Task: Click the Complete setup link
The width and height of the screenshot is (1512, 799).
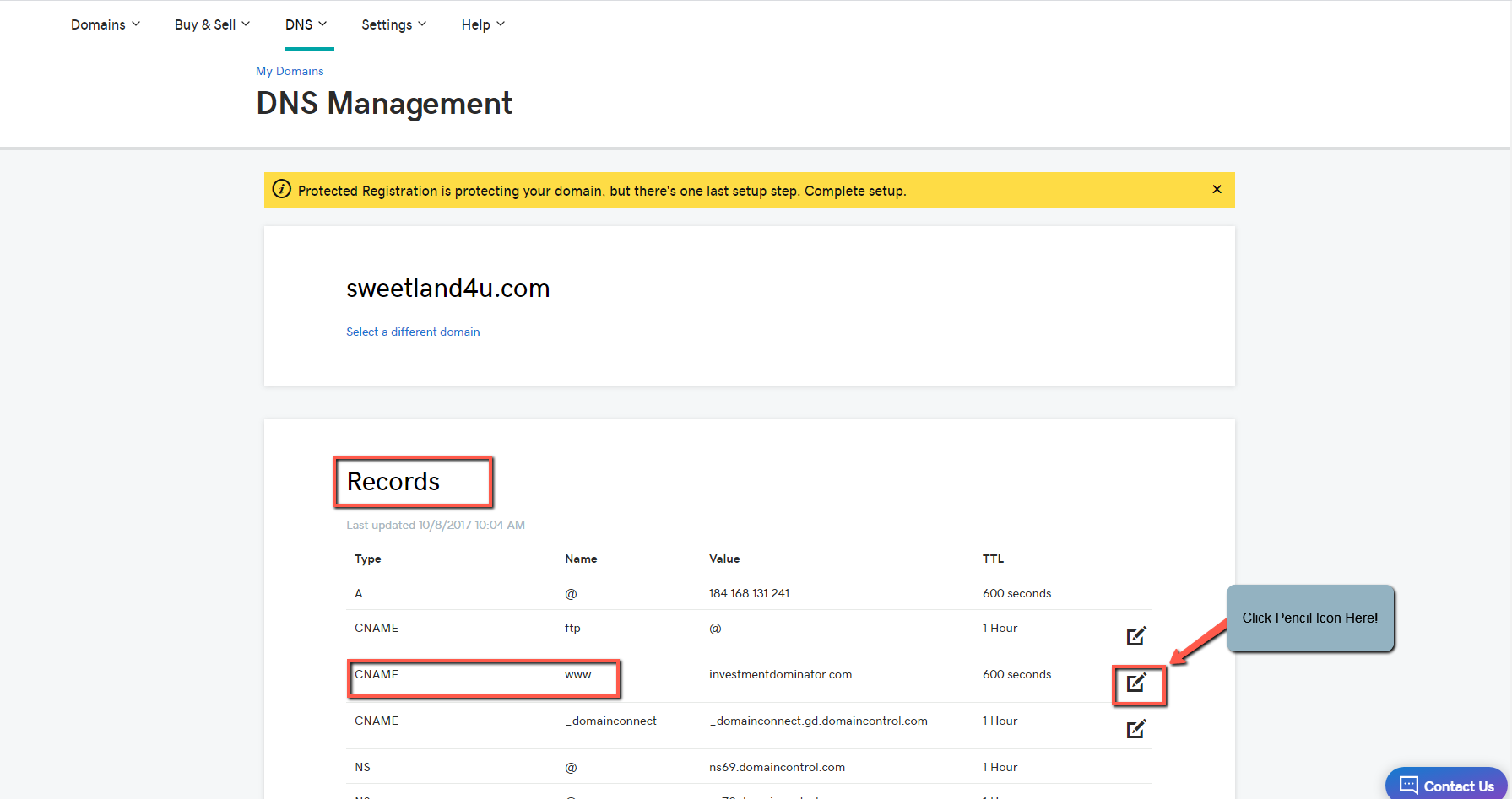Action: (x=854, y=191)
